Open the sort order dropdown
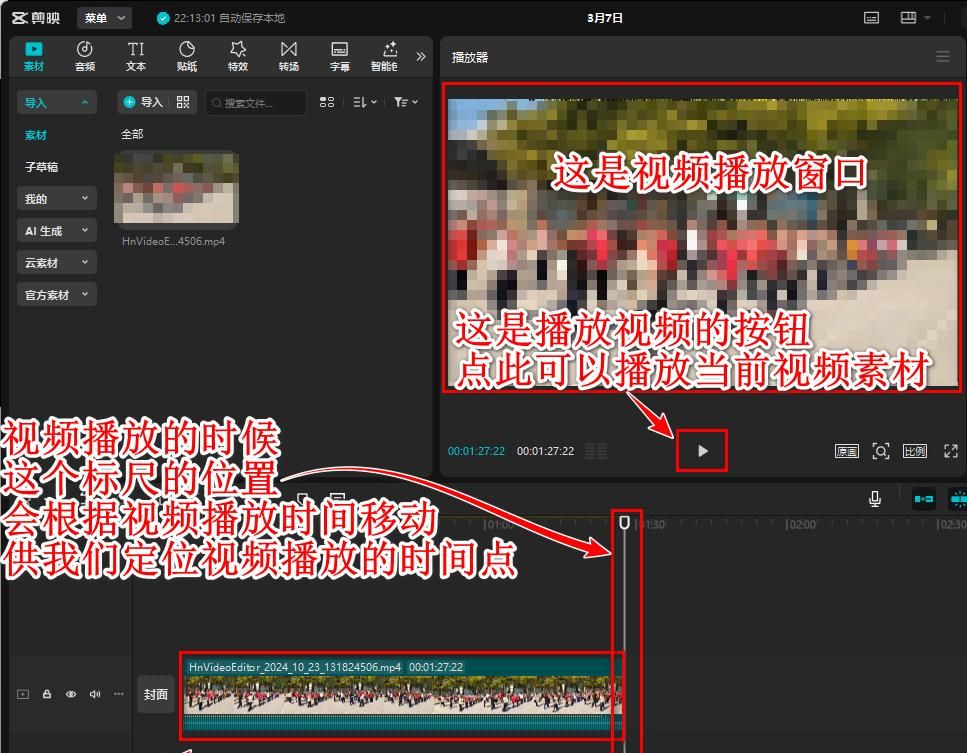This screenshot has height=753, width=967. [365, 102]
